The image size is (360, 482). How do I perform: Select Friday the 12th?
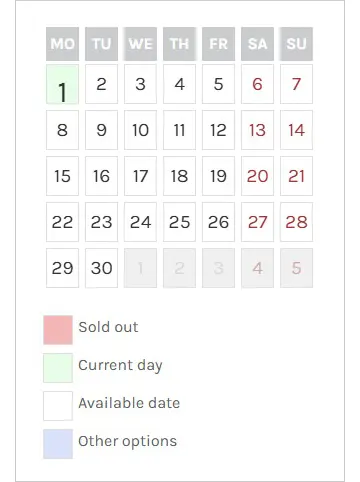coord(218,130)
